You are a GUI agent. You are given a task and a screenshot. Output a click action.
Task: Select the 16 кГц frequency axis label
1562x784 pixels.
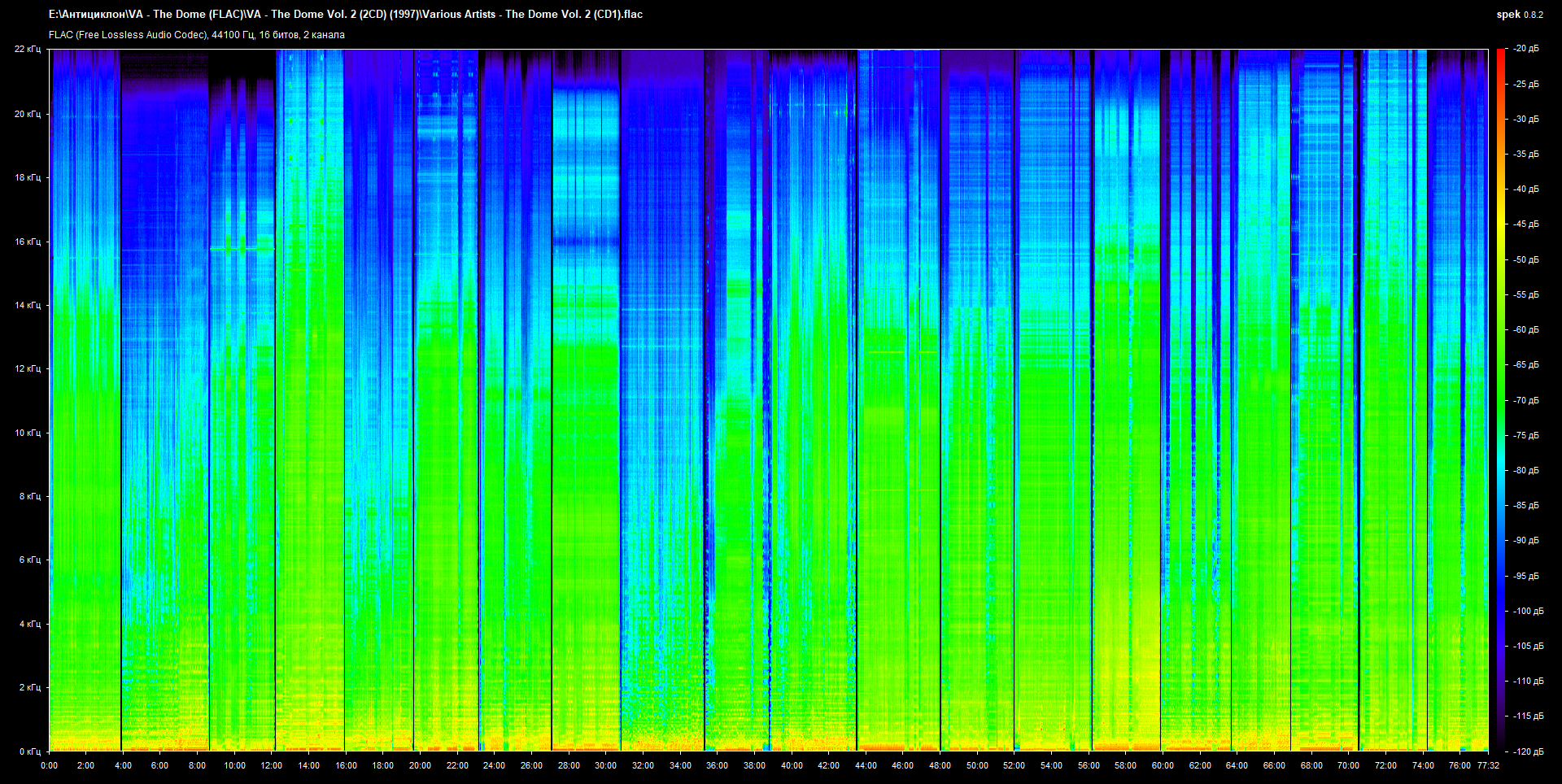click(28, 242)
